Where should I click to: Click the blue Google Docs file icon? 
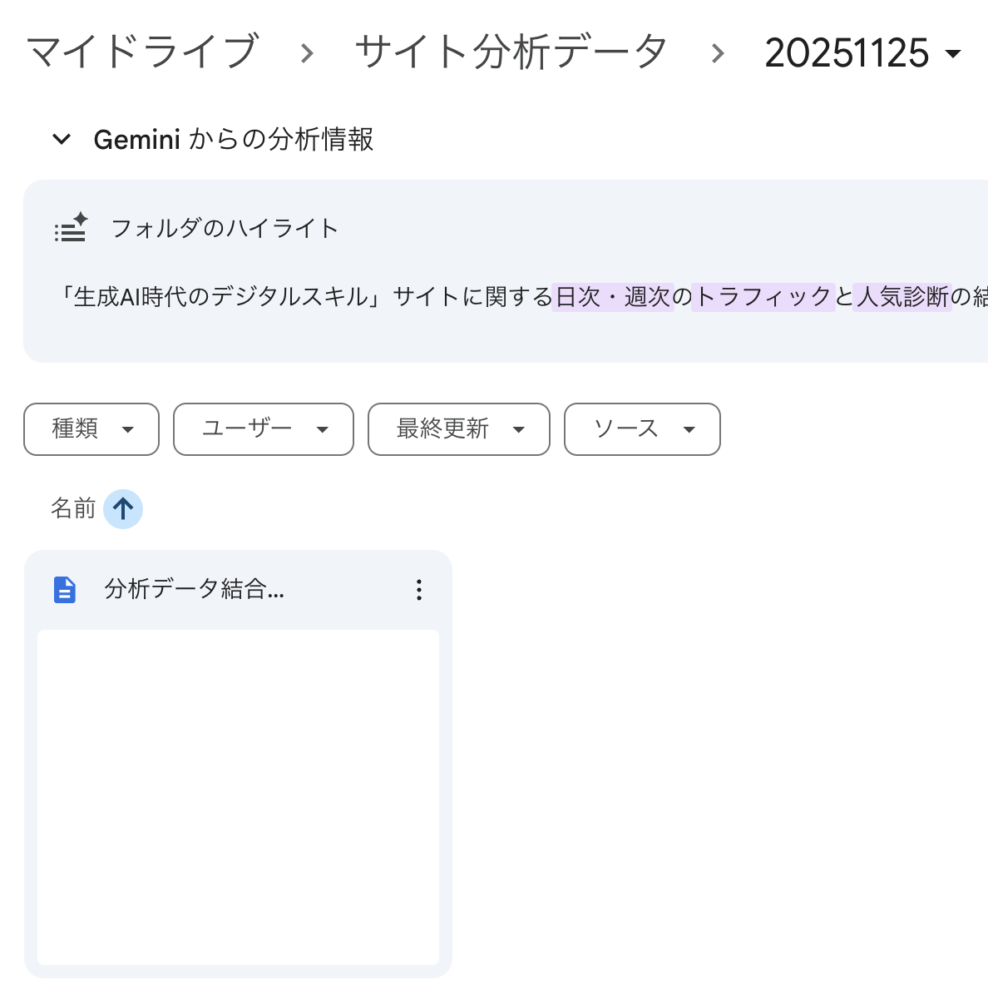64,590
